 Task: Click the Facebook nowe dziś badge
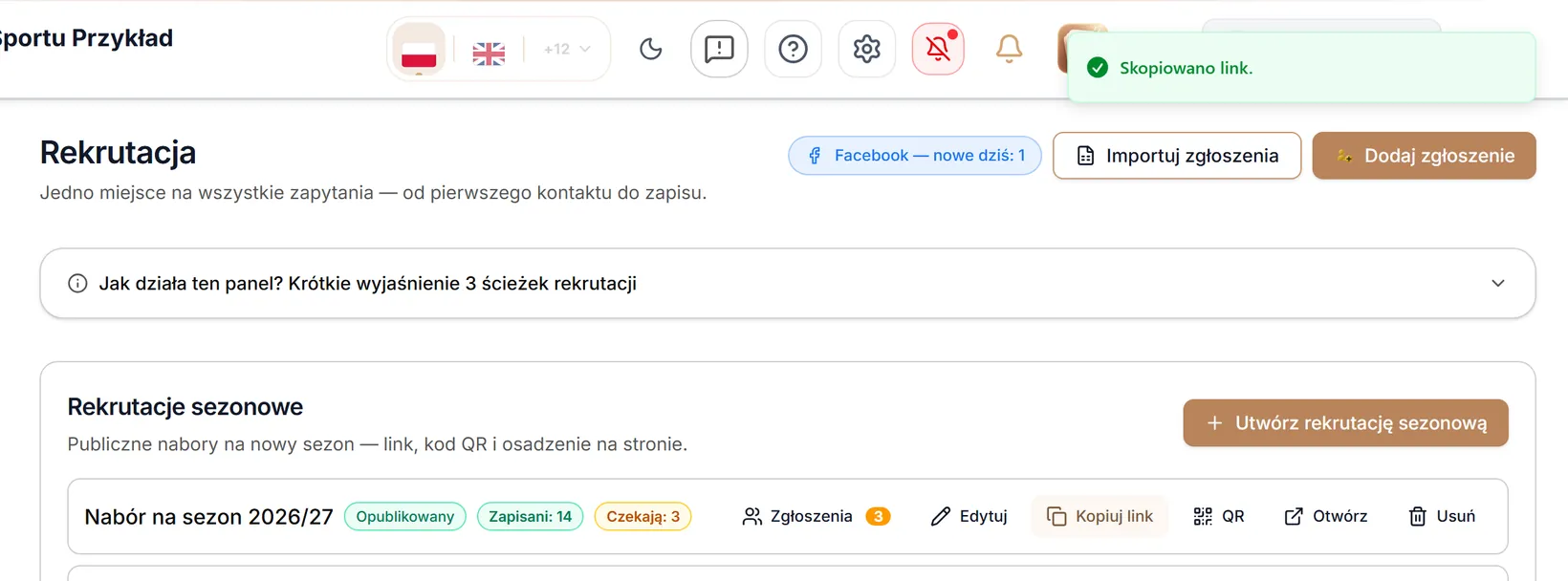(x=915, y=156)
